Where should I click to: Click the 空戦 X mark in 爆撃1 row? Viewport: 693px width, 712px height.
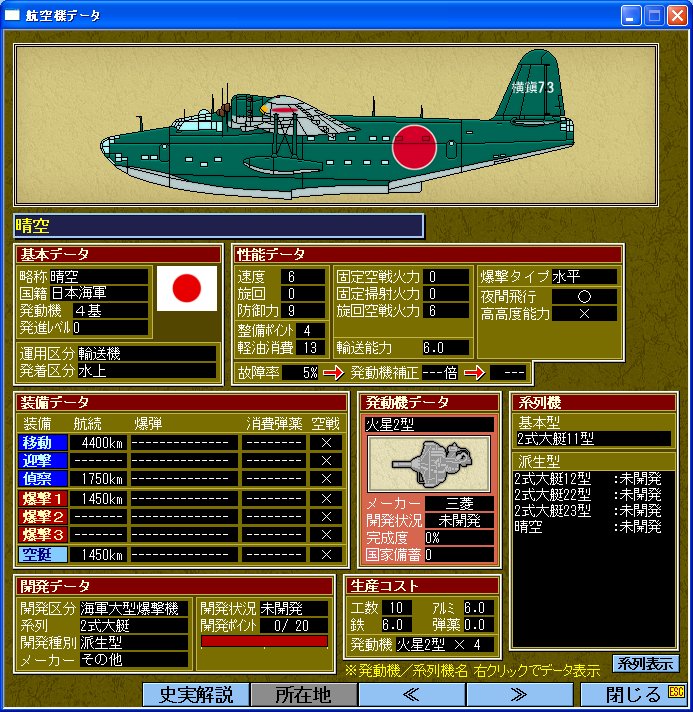coord(326,499)
